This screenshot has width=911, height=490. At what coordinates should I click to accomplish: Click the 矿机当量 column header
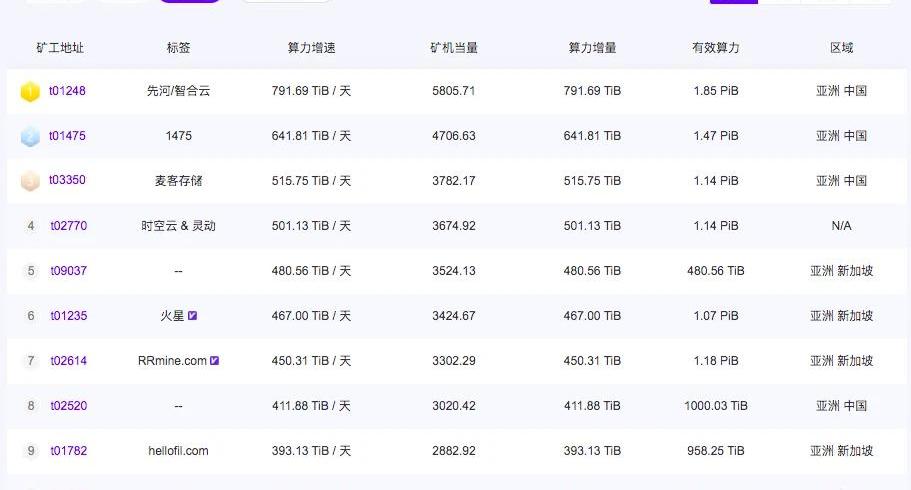pos(453,48)
